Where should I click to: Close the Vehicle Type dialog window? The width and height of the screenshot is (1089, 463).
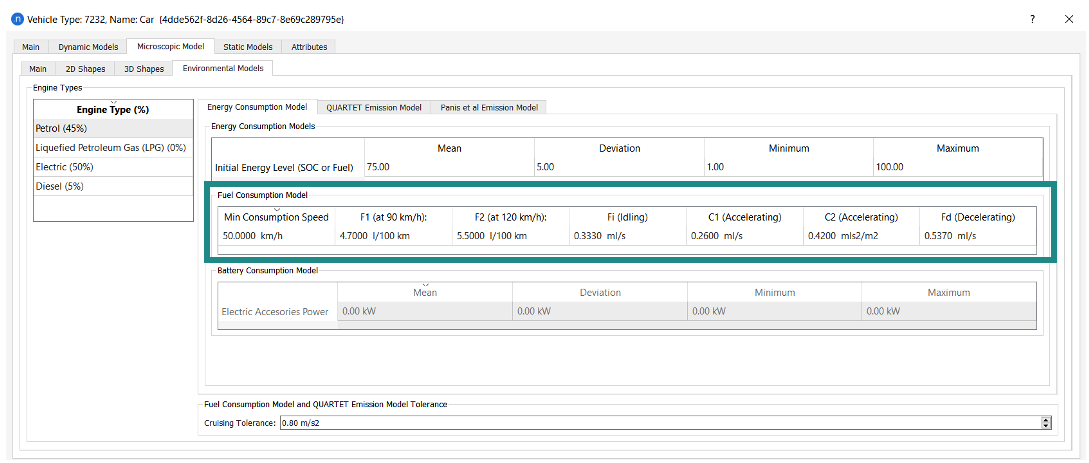click(x=1068, y=19)
